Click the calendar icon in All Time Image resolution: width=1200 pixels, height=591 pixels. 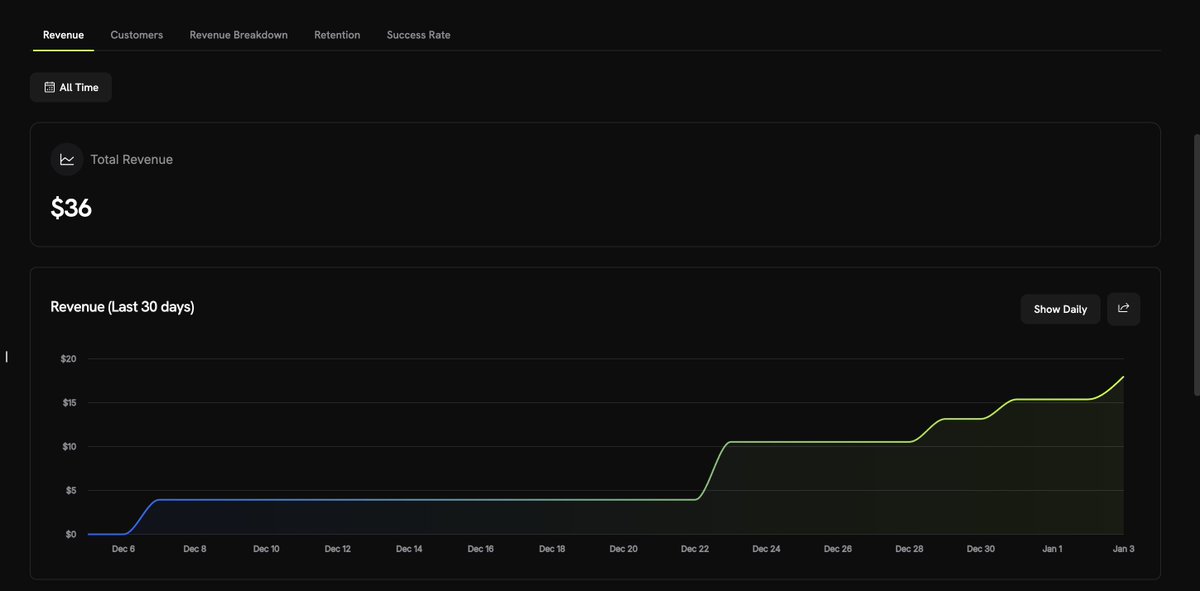tap(49, 87)
